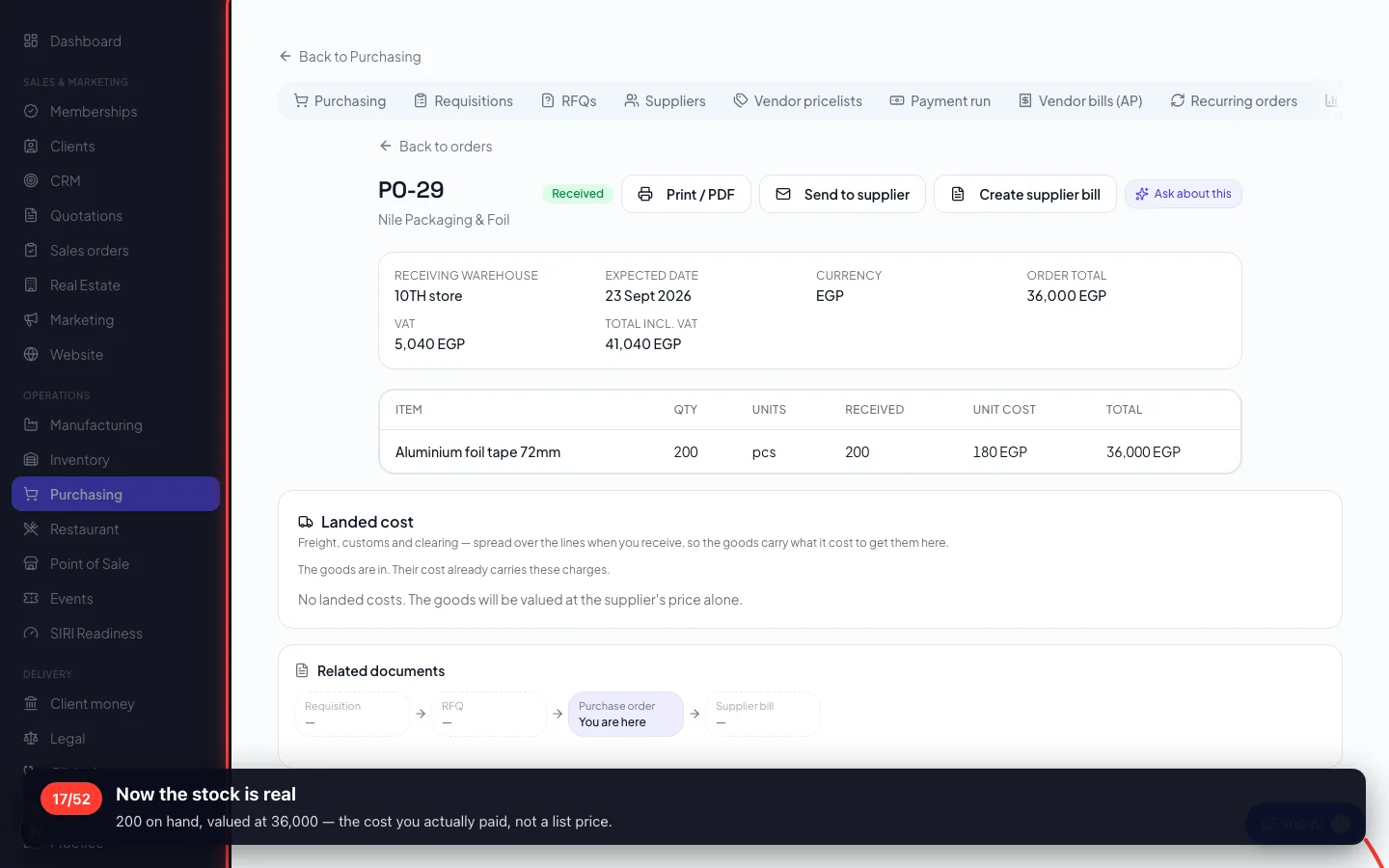Click the 'PO-29' order heading
1389x868 pixels.
(411, 190)
